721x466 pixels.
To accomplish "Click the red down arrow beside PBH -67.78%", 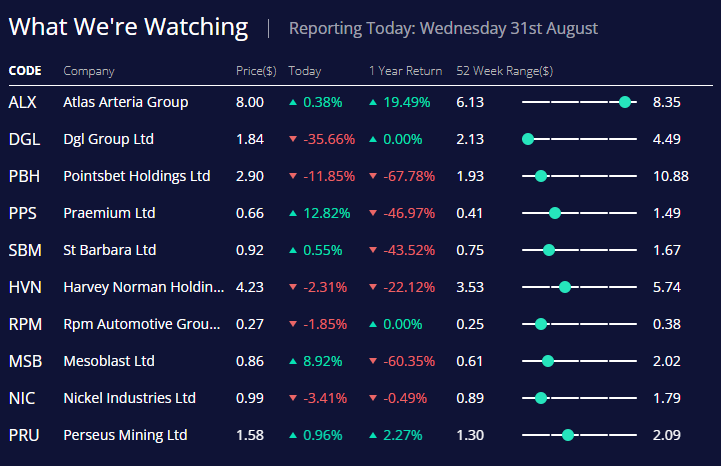I will (374, 176).
